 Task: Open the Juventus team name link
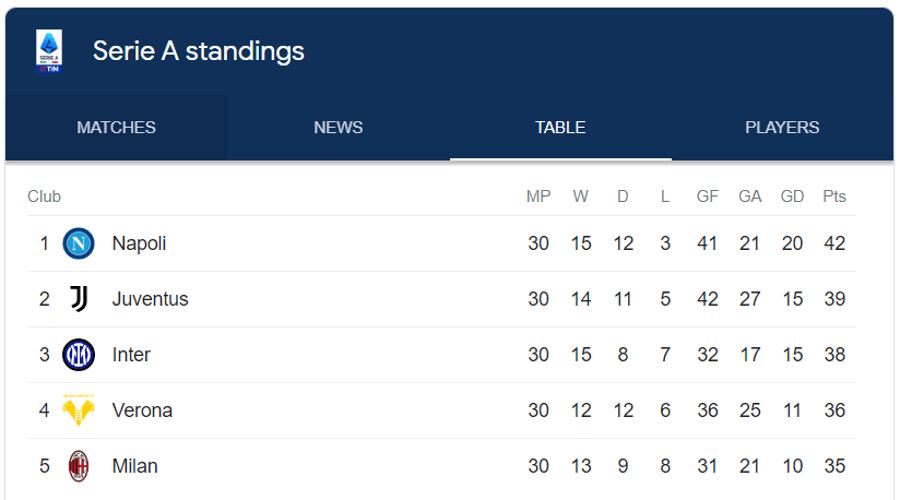click(150, 299)
